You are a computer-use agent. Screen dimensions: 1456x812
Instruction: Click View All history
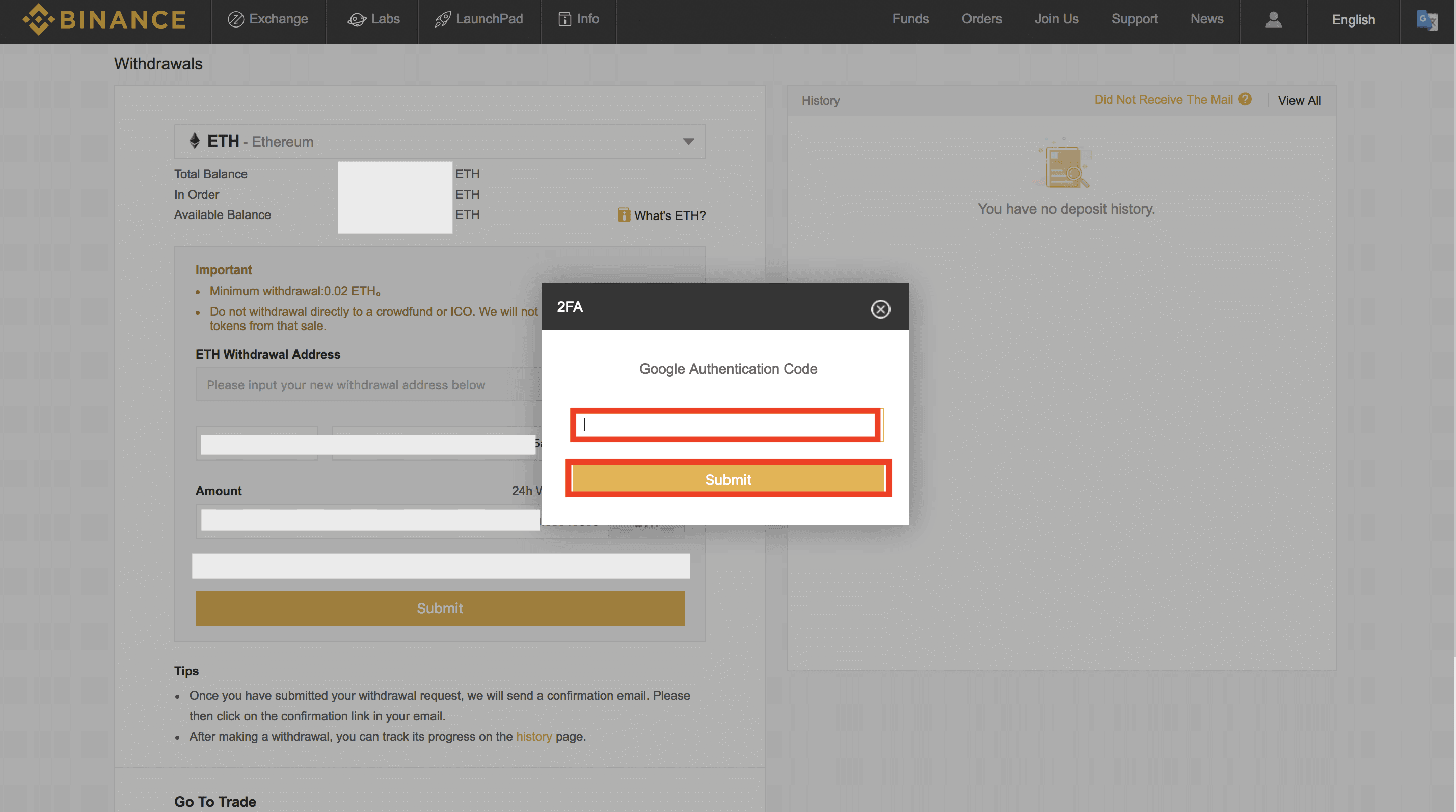[x=1299, y=100]
